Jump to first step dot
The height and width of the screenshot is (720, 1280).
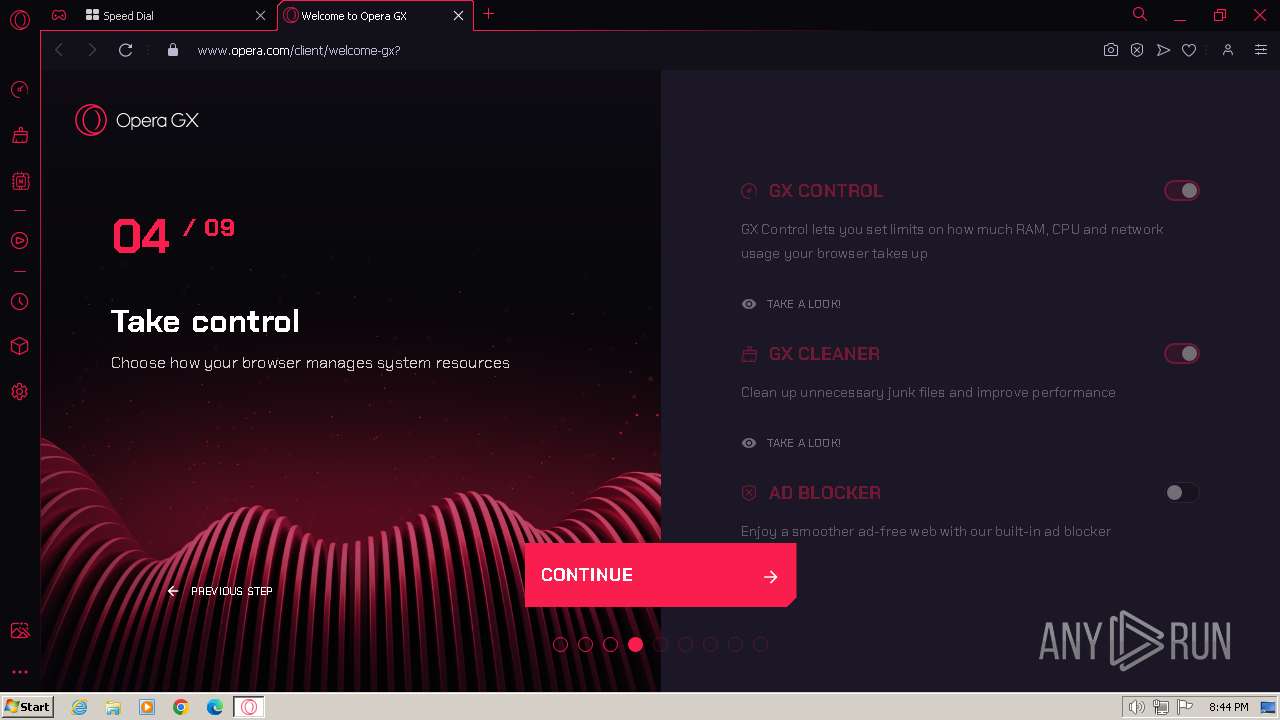(560, 645)
